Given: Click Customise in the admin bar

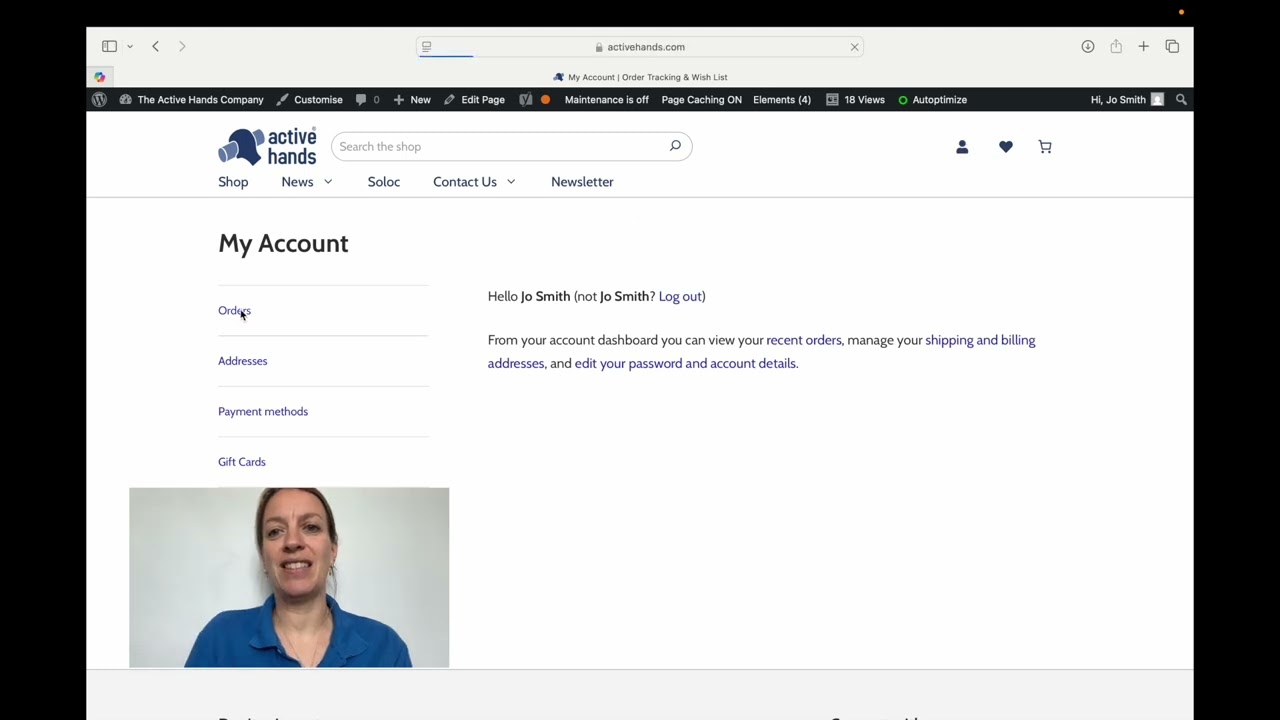Looking at the screenshot, I should click(310, 100).
